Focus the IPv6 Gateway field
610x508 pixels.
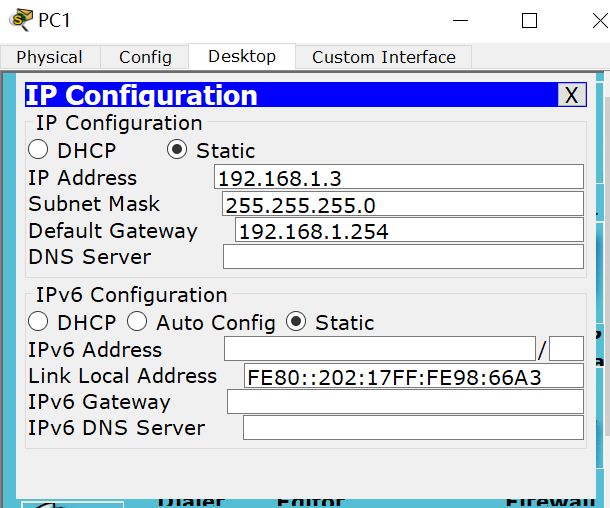405,402
